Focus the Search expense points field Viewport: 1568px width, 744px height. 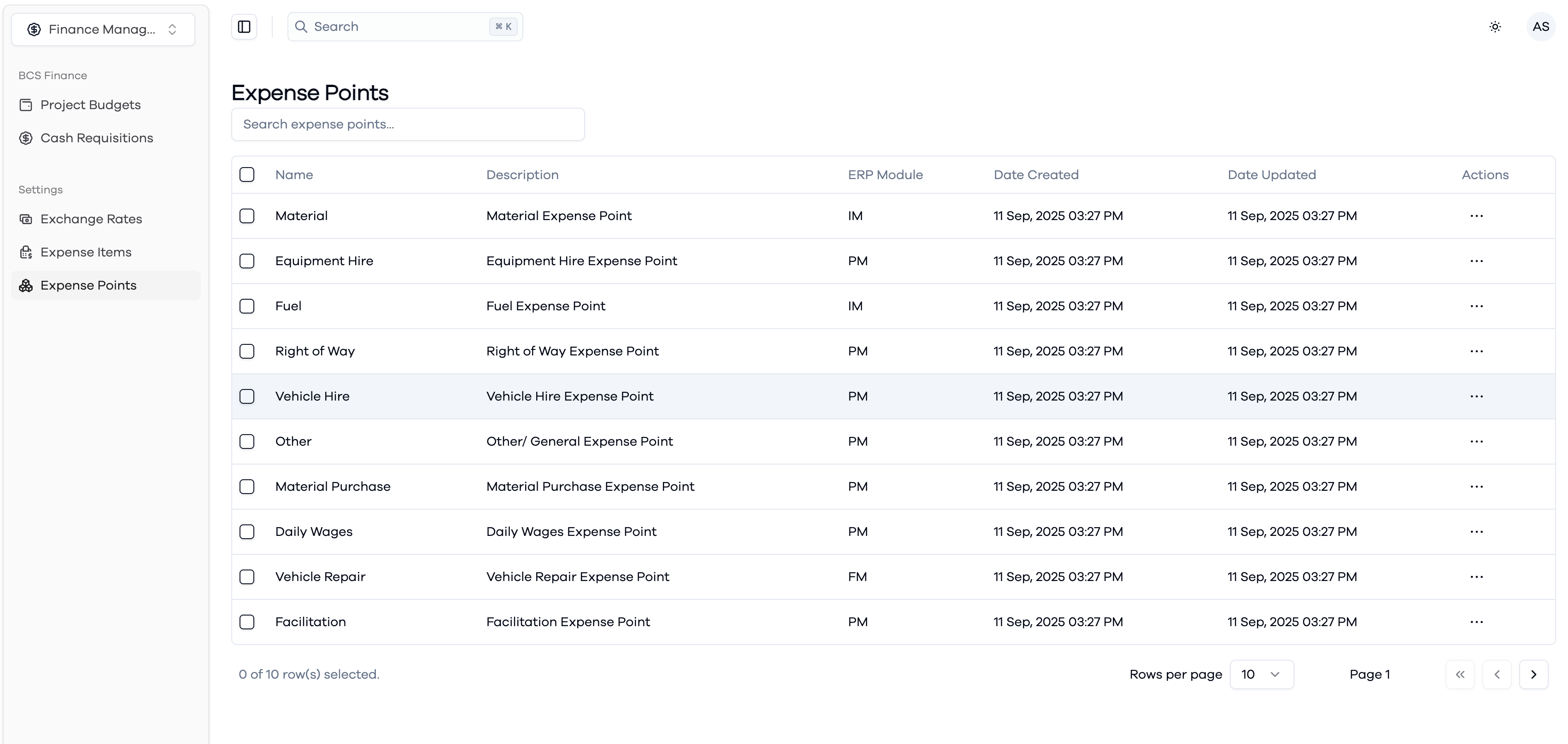click(408, 124)
